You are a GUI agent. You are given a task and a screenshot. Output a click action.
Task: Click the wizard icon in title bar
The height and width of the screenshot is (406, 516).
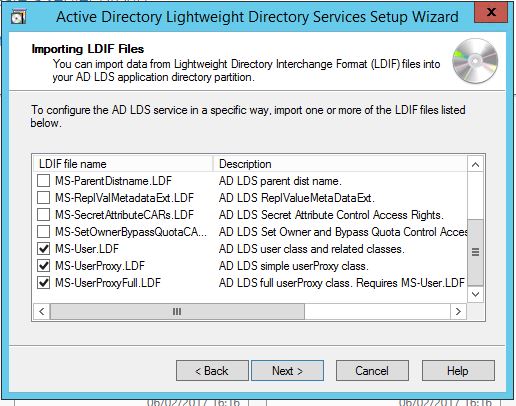click(19, 17)
